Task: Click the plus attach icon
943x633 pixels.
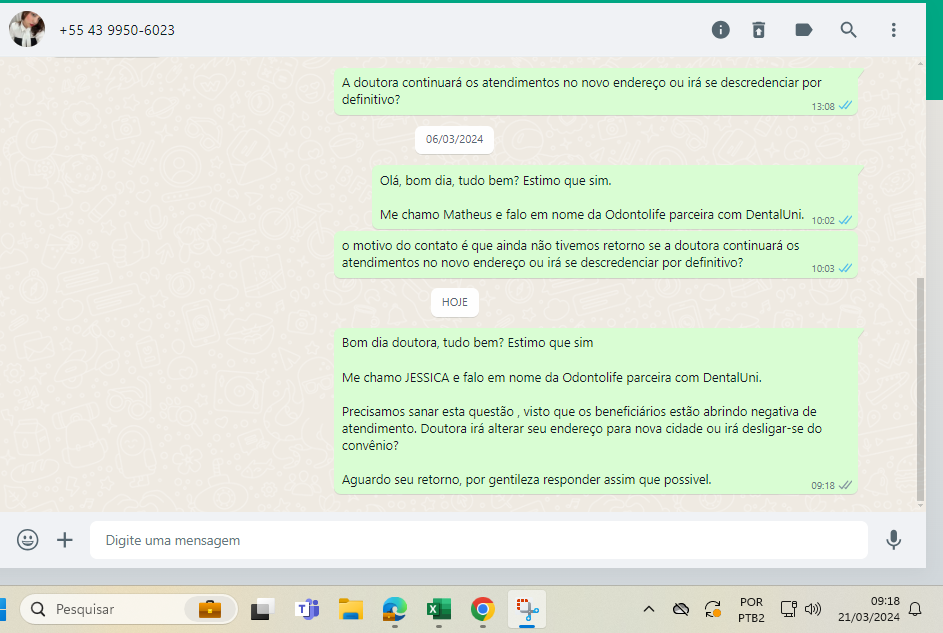Action: 65,540
